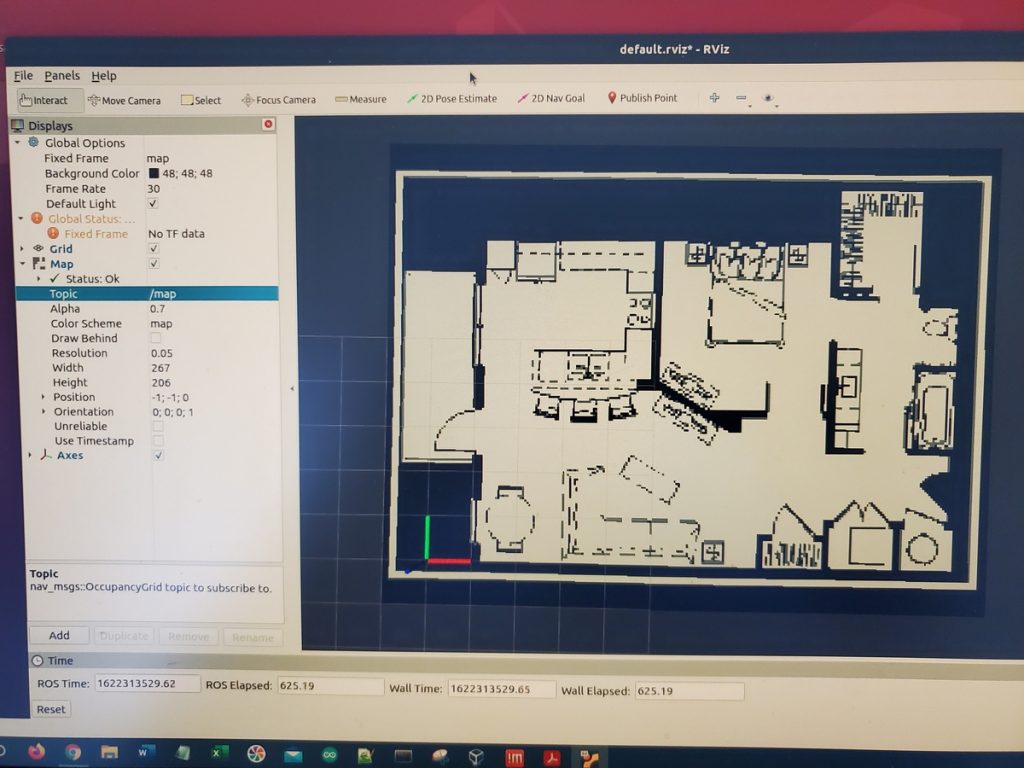Click the Add display button

click(58, 635)
